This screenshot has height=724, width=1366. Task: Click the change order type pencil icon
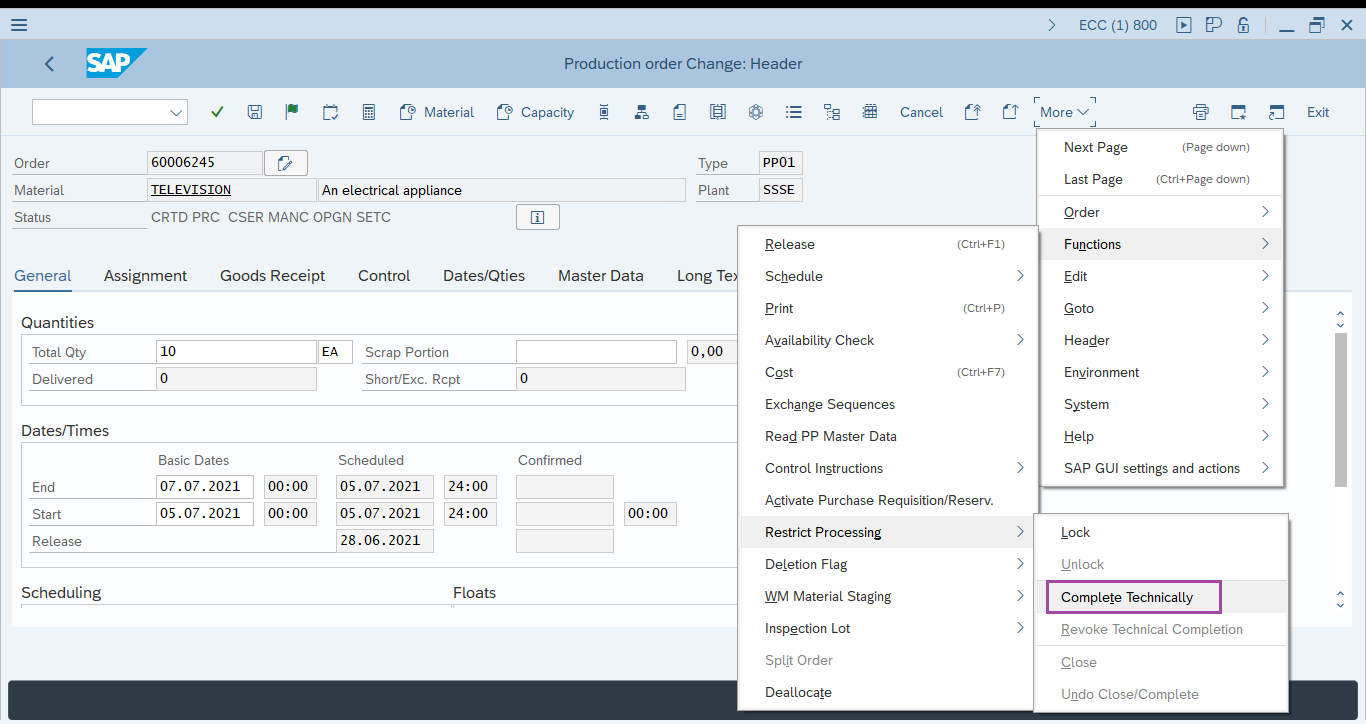[x=286, y=163]
